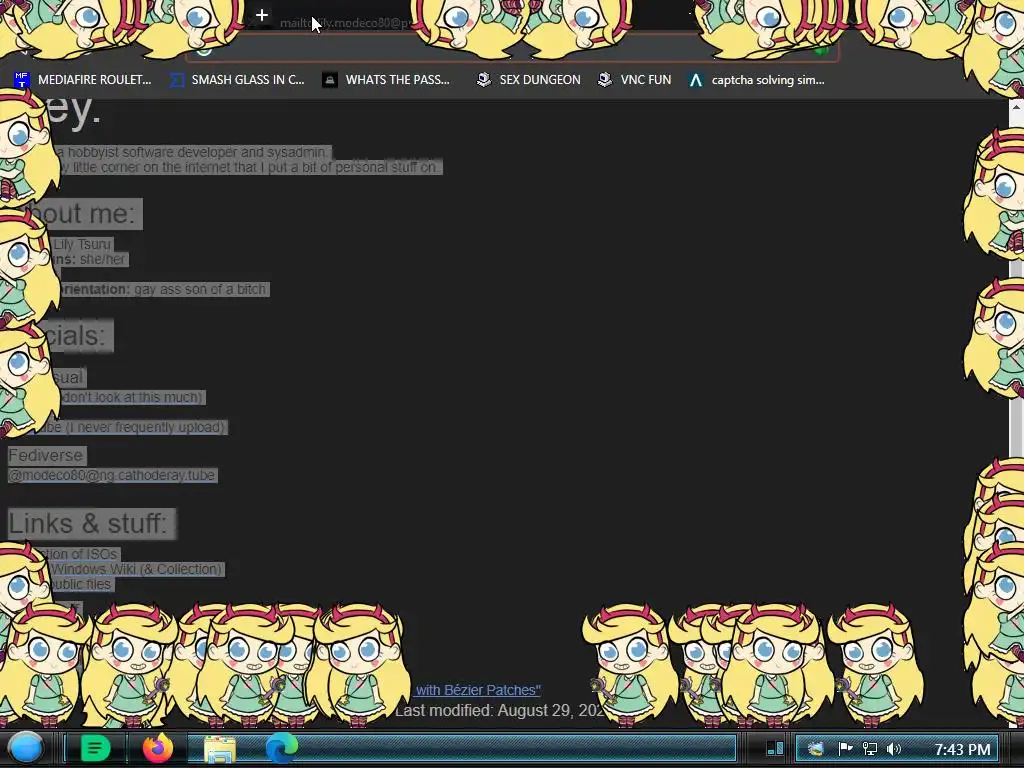Switch to Firefox in the taskbar

[158, 748]
